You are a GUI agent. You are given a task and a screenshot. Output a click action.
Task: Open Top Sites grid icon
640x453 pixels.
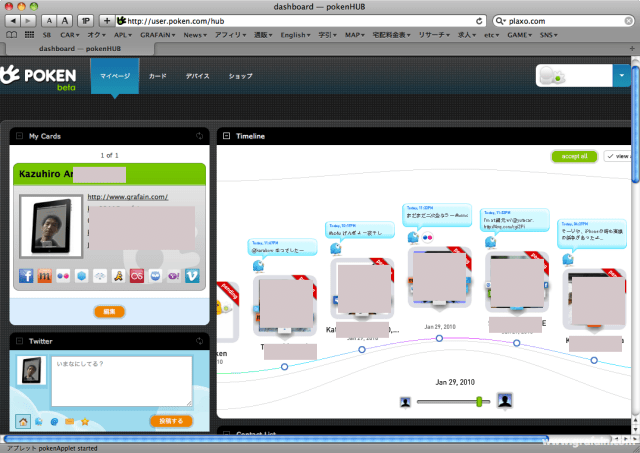click(29, 35)
